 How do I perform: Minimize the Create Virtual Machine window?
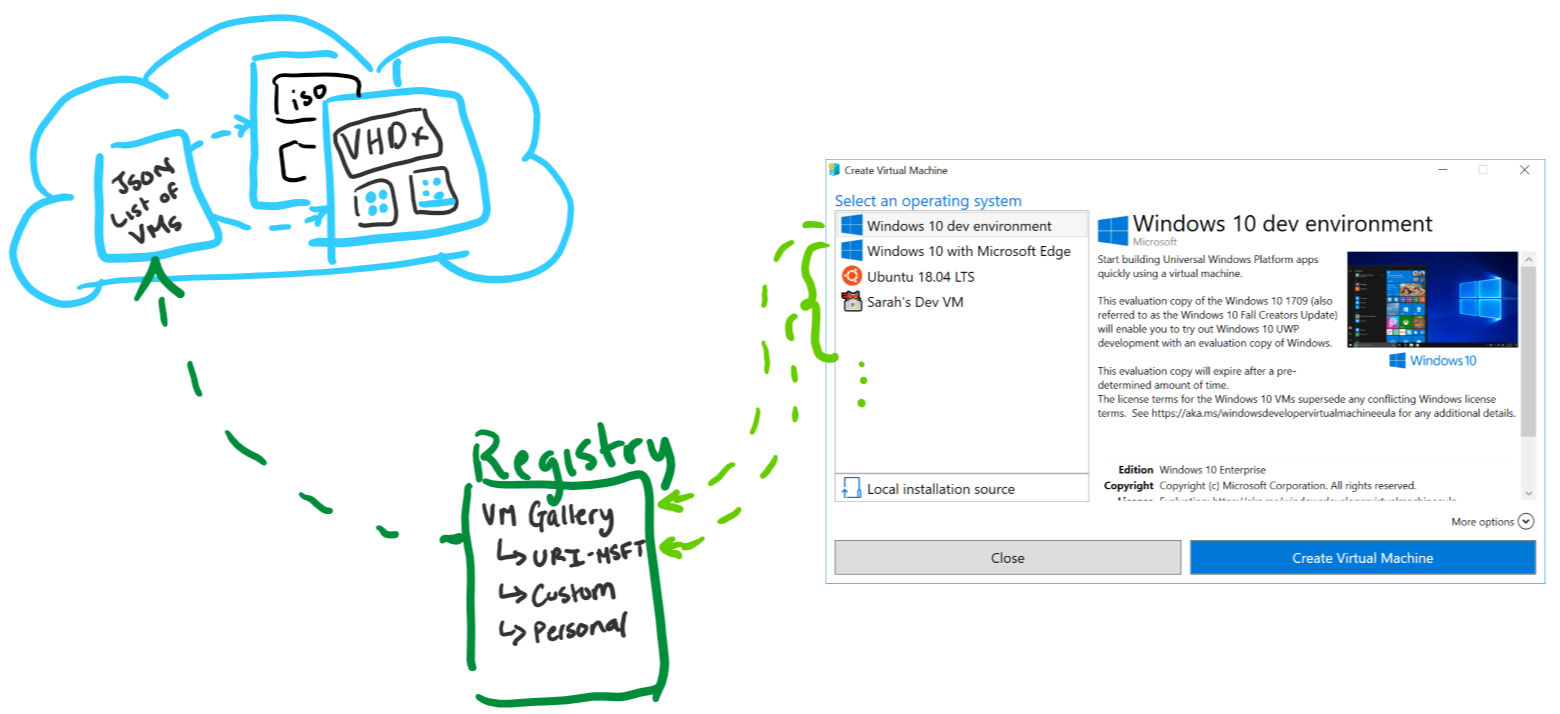pyautogui.click(x=1441, y=170)
